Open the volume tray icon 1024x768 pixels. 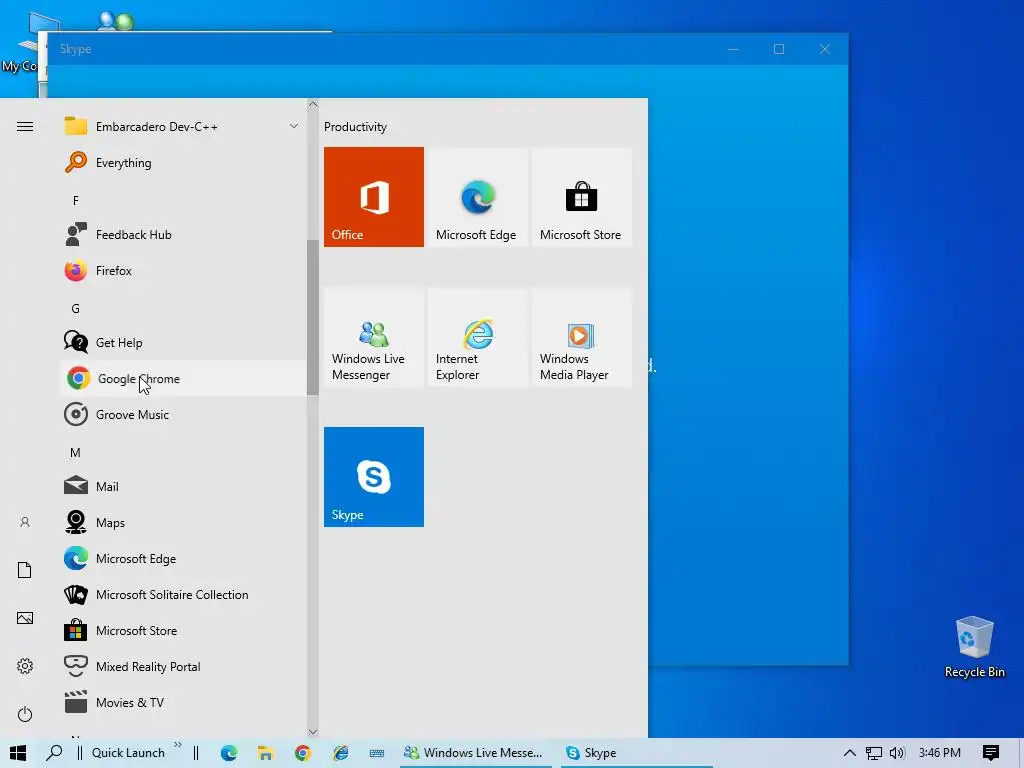pos(897,753)
